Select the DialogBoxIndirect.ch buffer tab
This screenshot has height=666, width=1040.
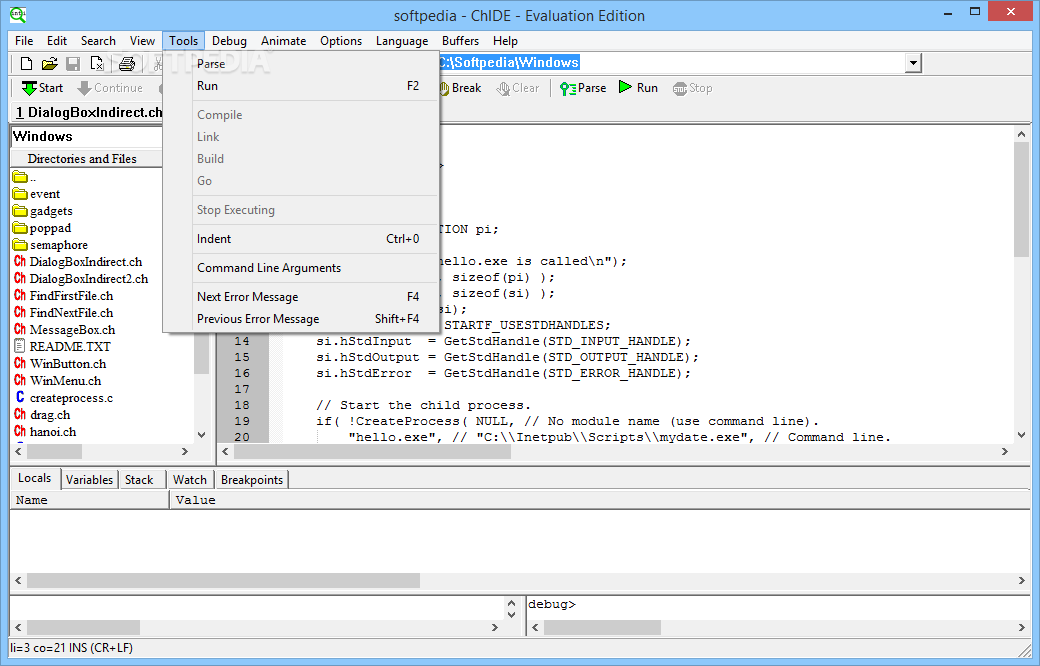tap(88, 113)
